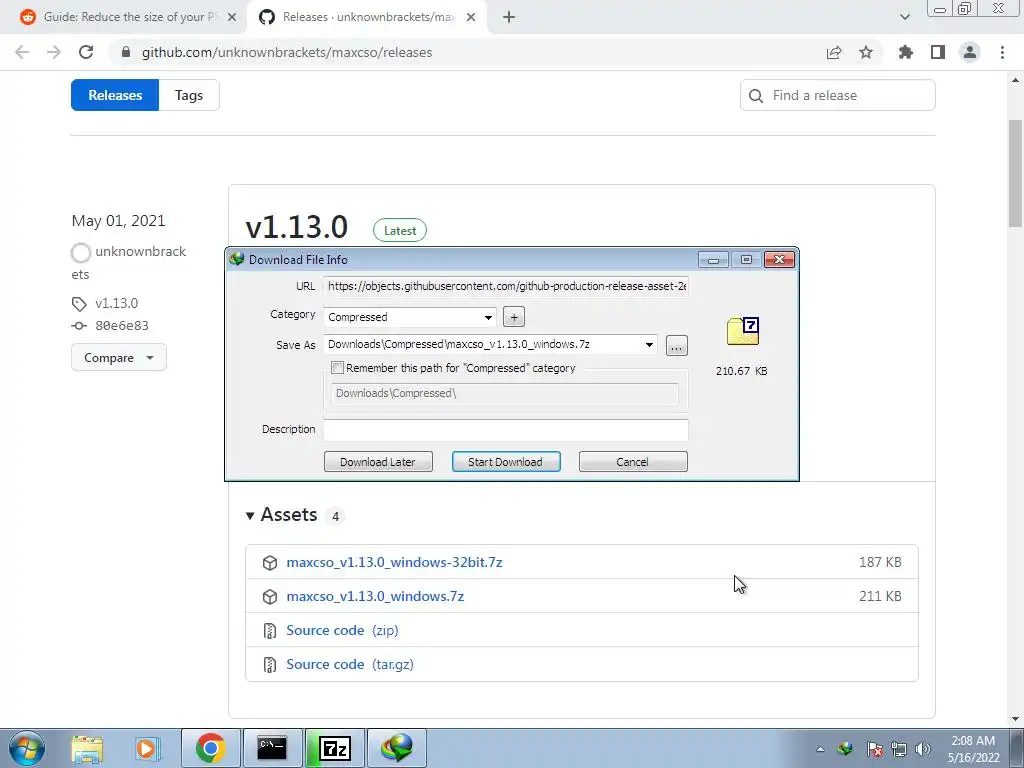Open the Chrome profile avatar
Viewport: 1024px width, 768px height.
click(x=970, y=52)
